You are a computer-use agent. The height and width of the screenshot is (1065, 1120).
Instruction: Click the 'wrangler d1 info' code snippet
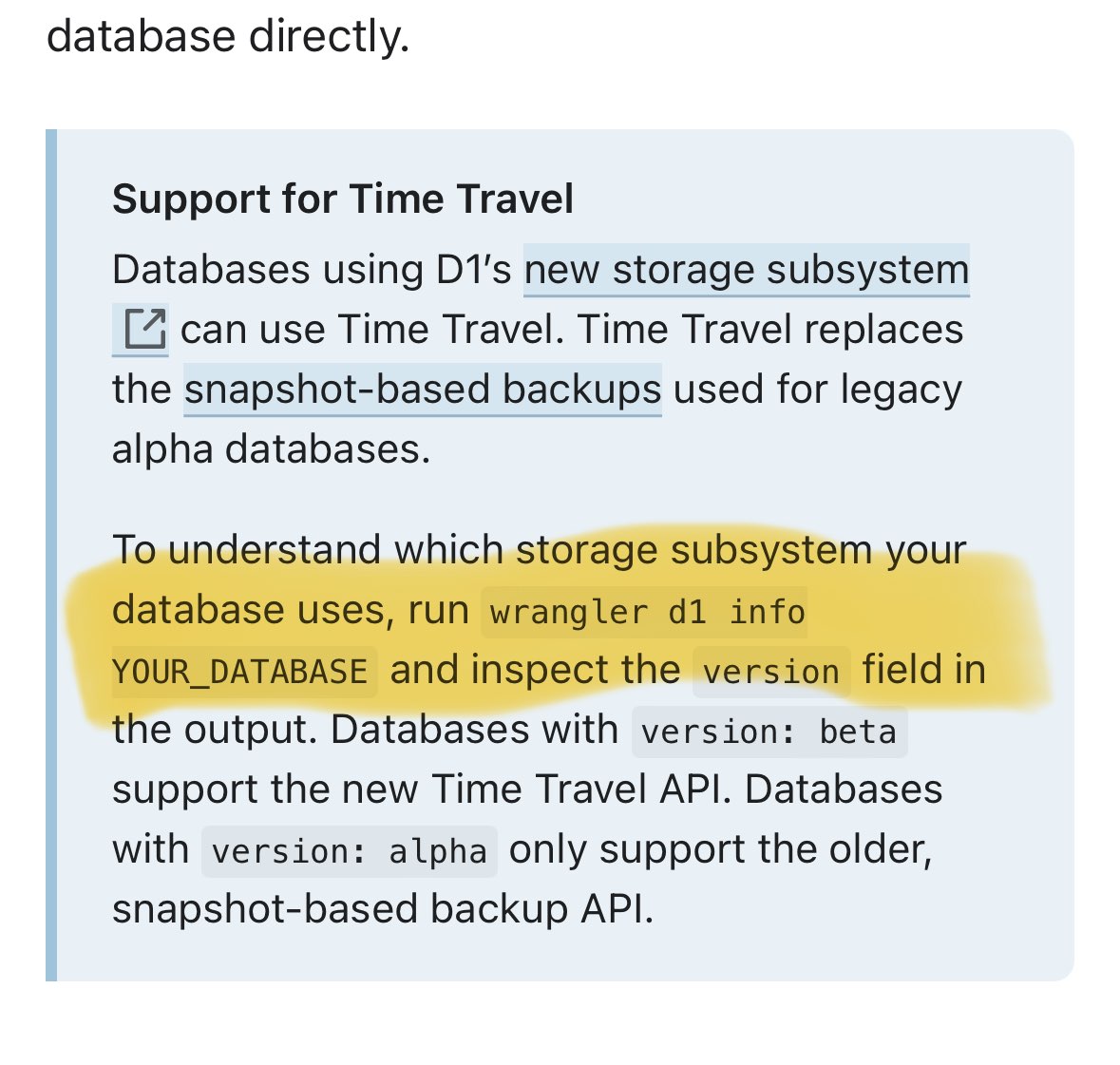[644, 613]
